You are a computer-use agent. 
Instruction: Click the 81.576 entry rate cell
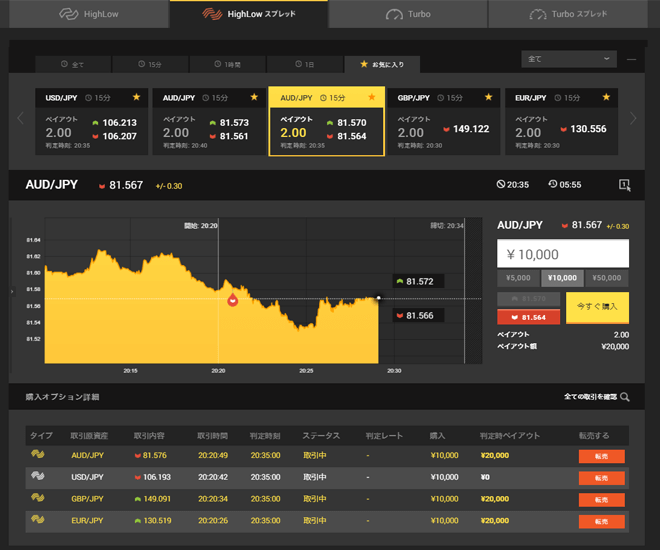(x=151, y=455)
